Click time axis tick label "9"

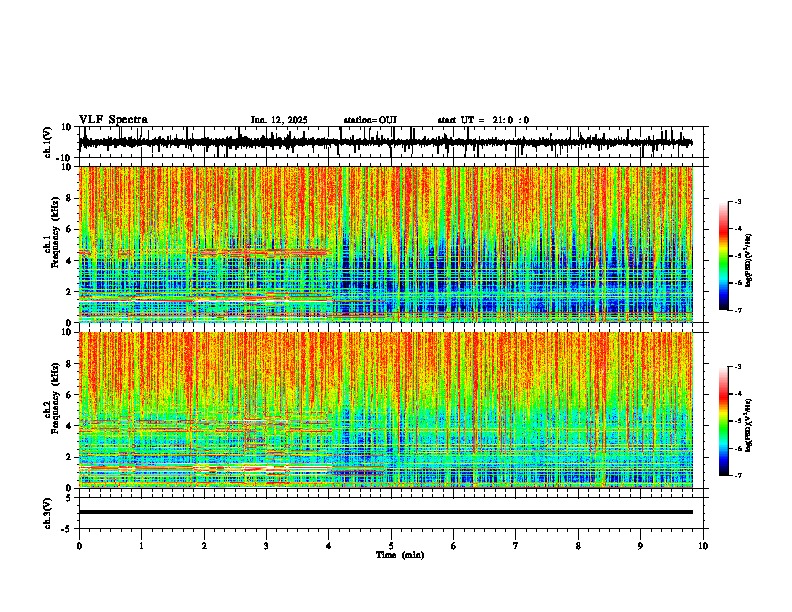coord(640,546)
